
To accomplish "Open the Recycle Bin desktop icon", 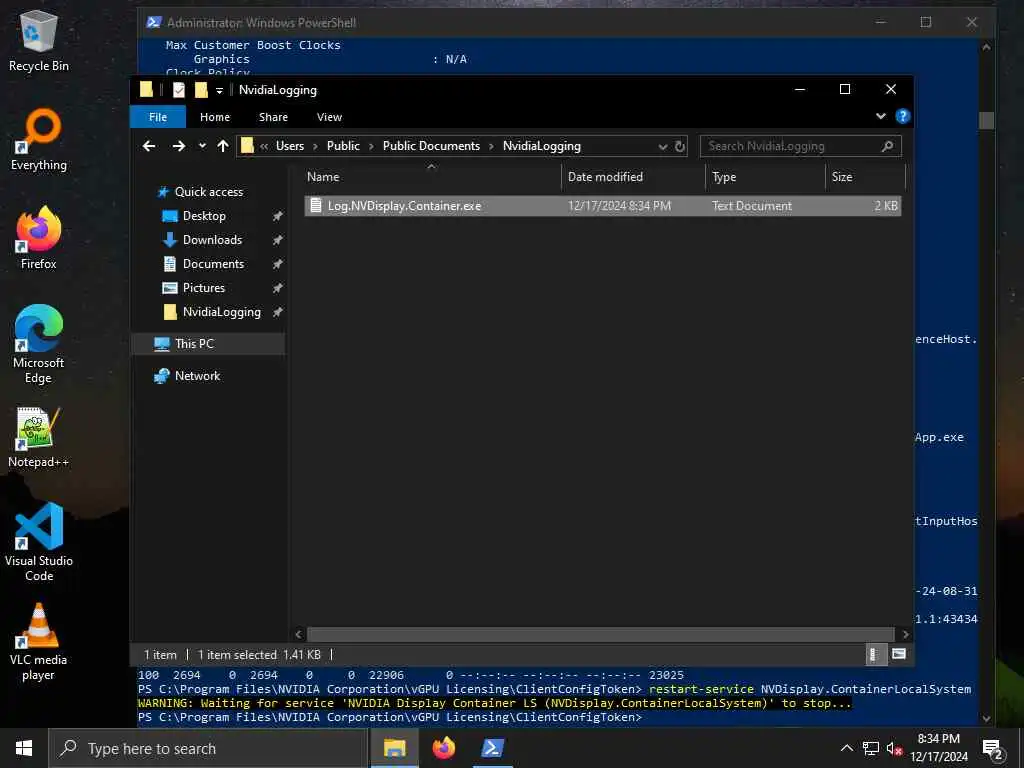I will [39, 41].
